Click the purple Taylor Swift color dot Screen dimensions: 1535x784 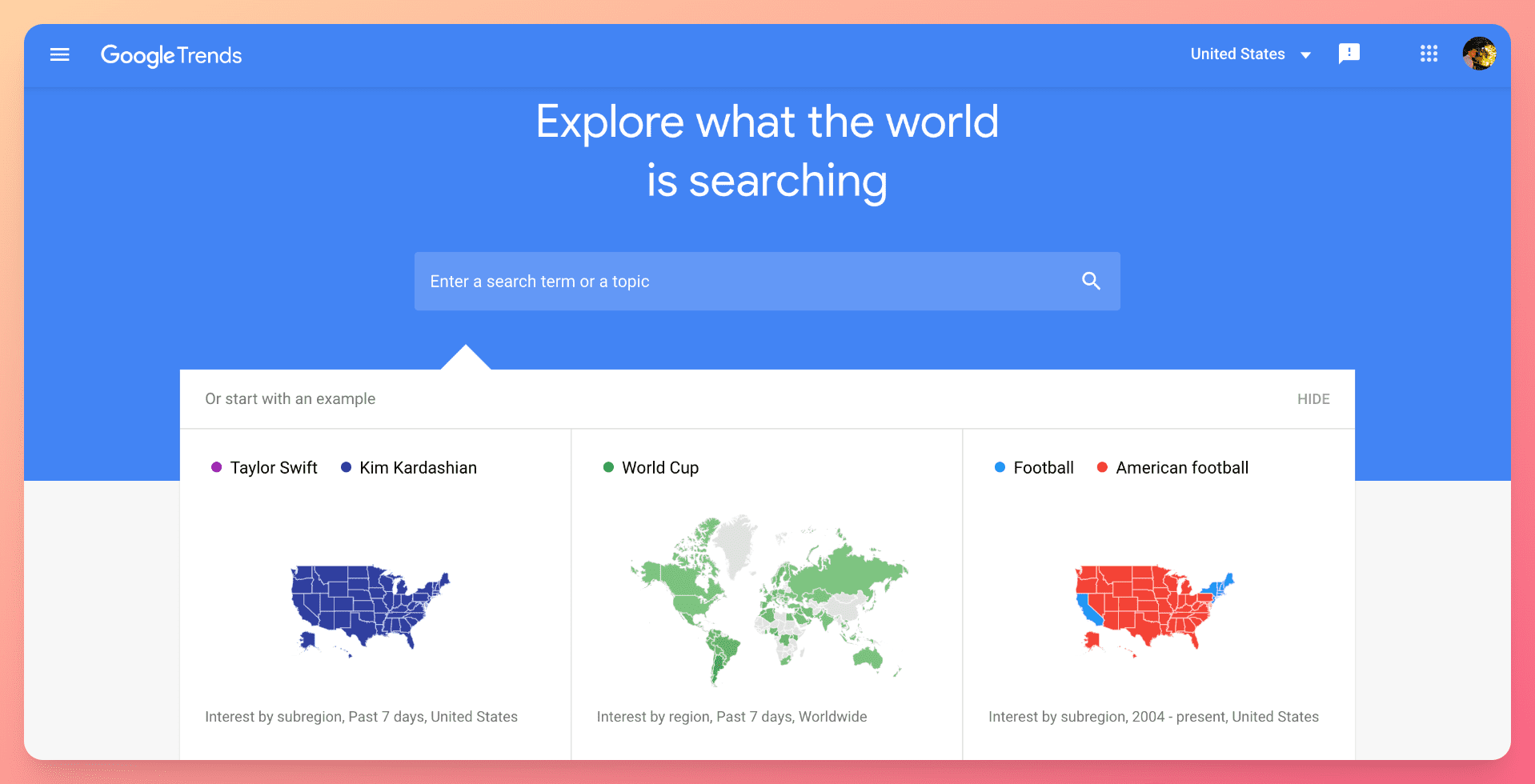tap(216, 467)
